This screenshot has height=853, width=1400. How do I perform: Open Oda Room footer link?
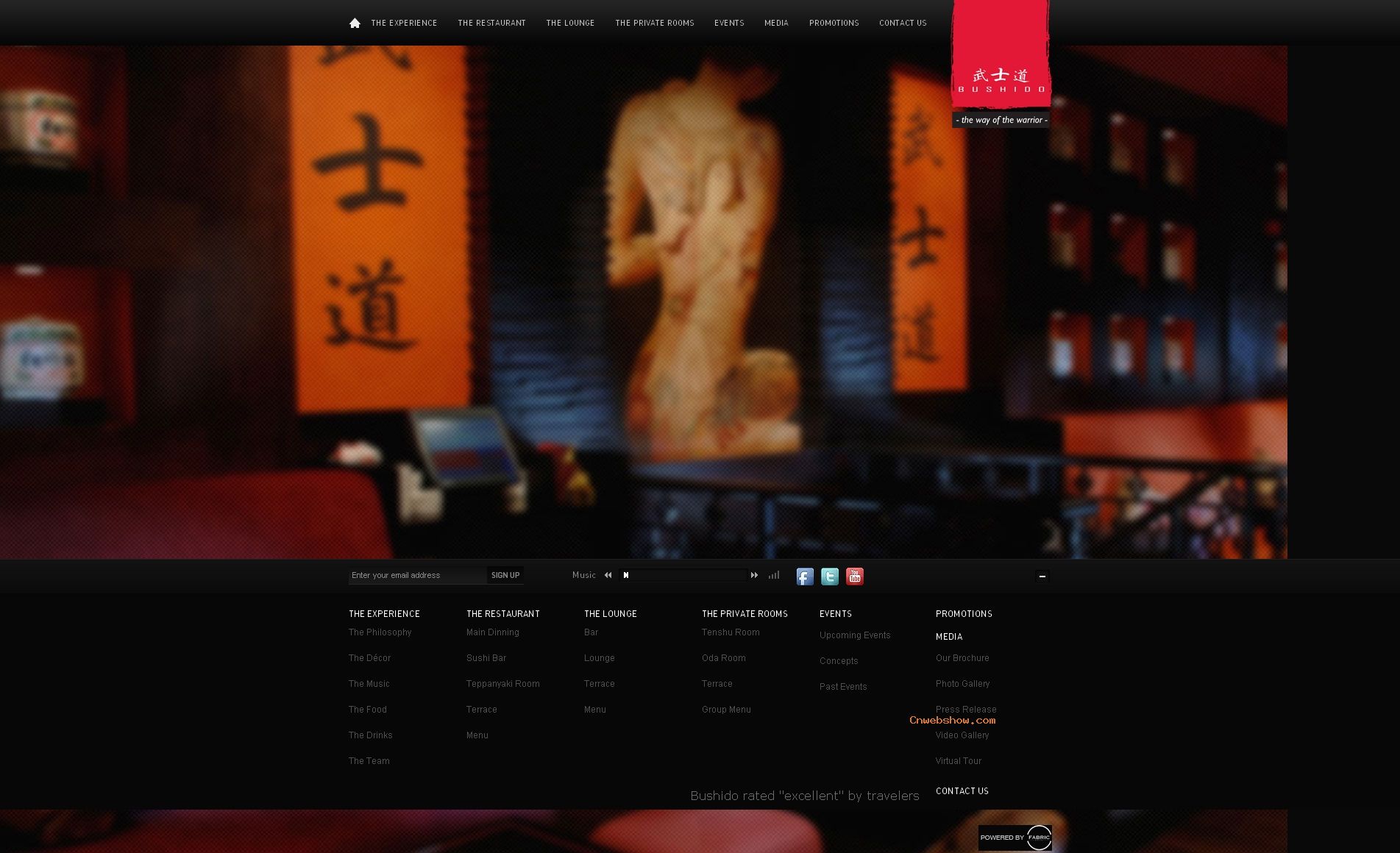[723, 658]
